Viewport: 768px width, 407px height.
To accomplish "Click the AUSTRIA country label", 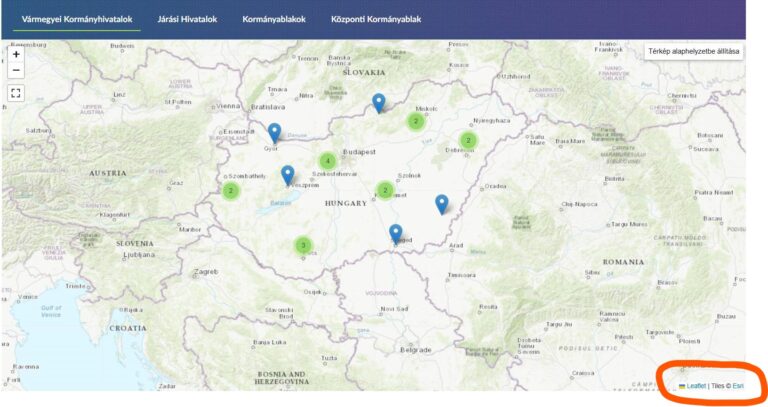I will [108, 173].
